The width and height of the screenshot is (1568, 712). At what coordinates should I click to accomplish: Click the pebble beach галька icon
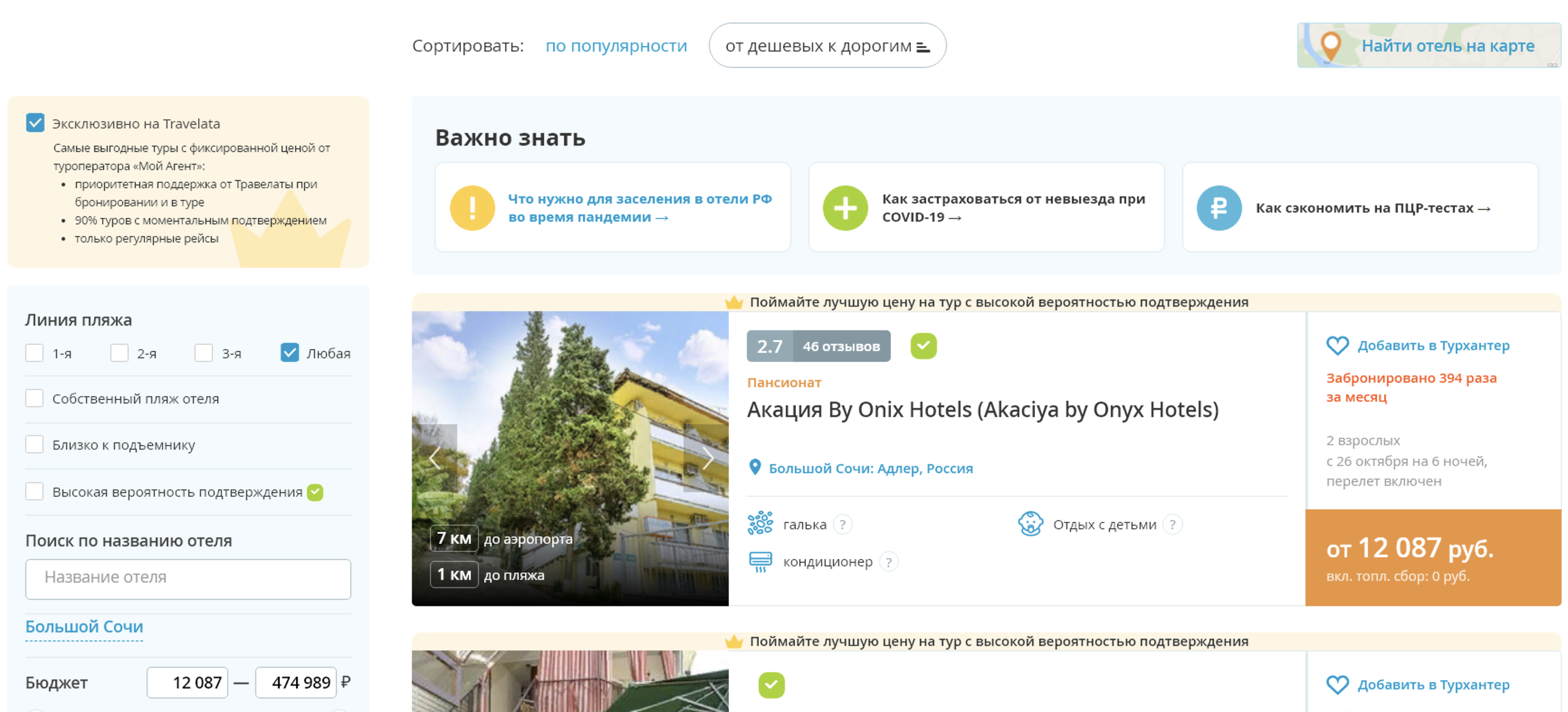pyautogui.click(x=760, y=523)
